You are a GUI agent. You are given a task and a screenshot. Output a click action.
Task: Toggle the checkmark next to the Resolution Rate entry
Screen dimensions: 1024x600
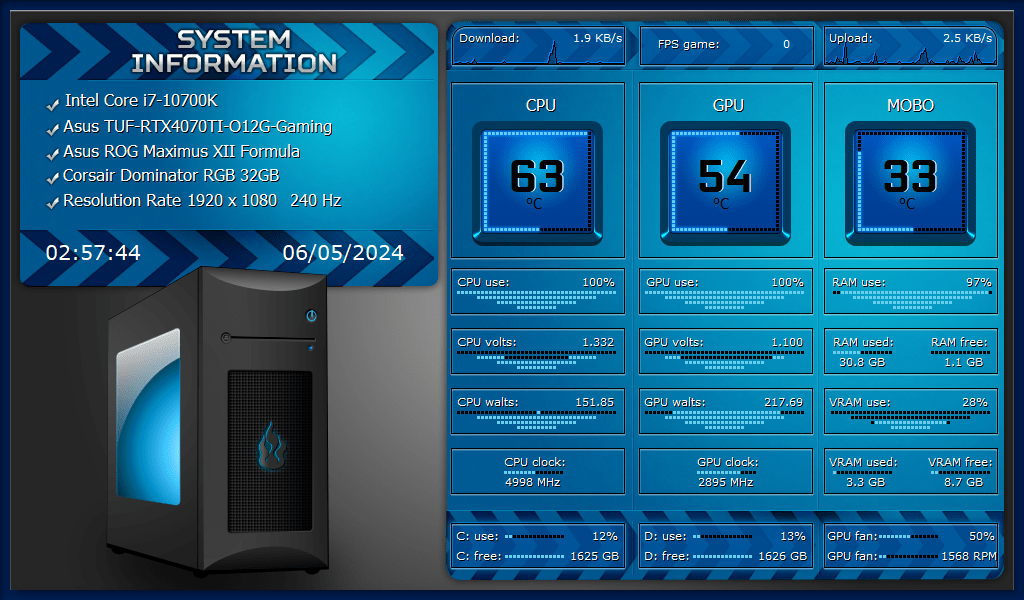[x=51, y=203]
